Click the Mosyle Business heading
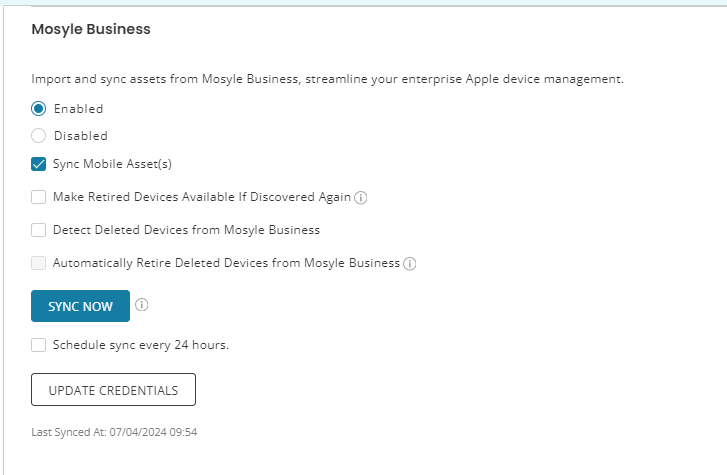 point(91,29)
